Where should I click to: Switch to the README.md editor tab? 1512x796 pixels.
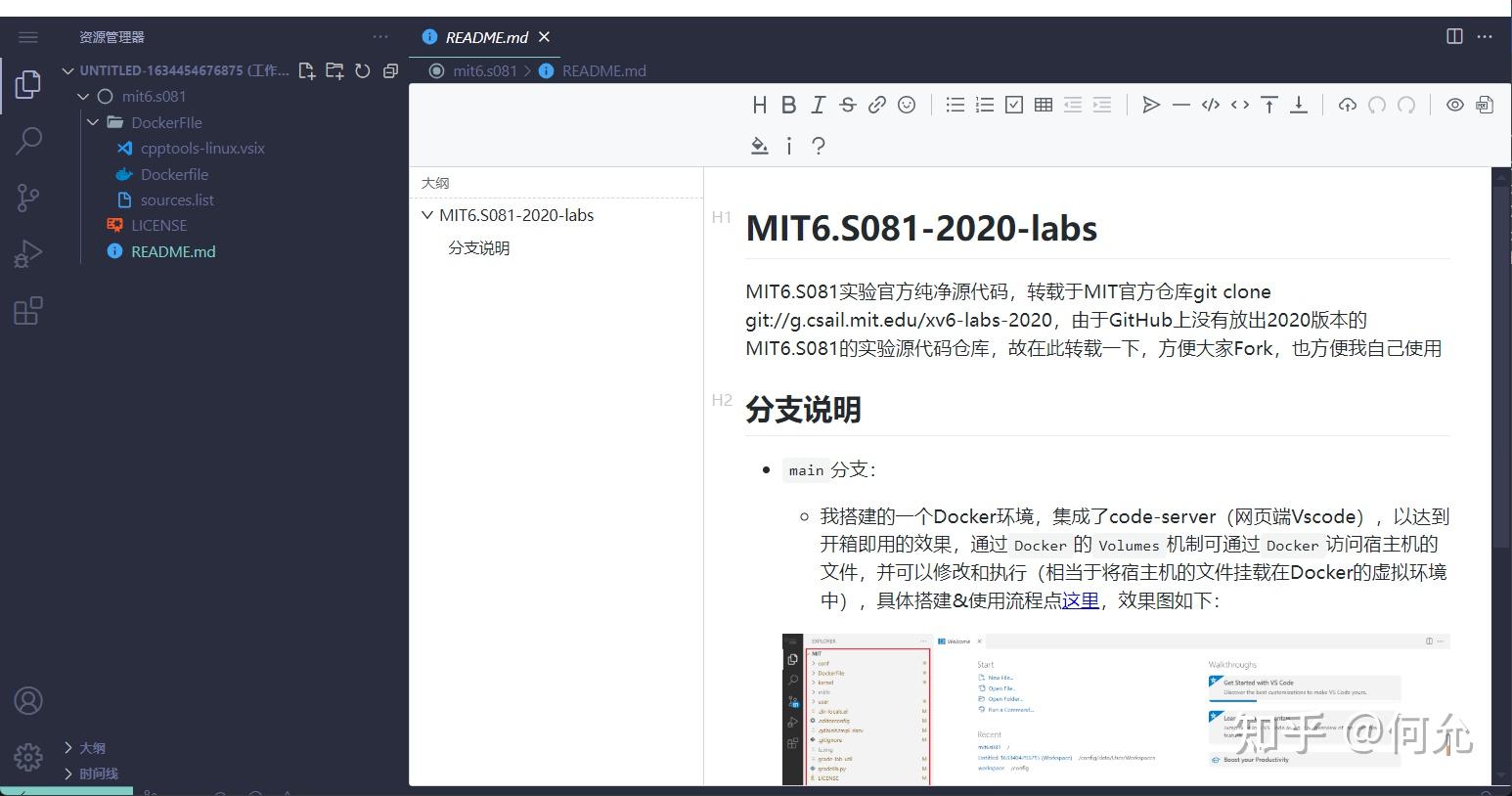coord(485,37)
